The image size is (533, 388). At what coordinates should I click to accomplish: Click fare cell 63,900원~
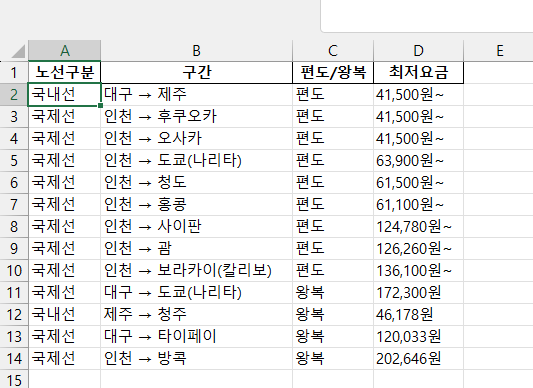tap(418, 161)
